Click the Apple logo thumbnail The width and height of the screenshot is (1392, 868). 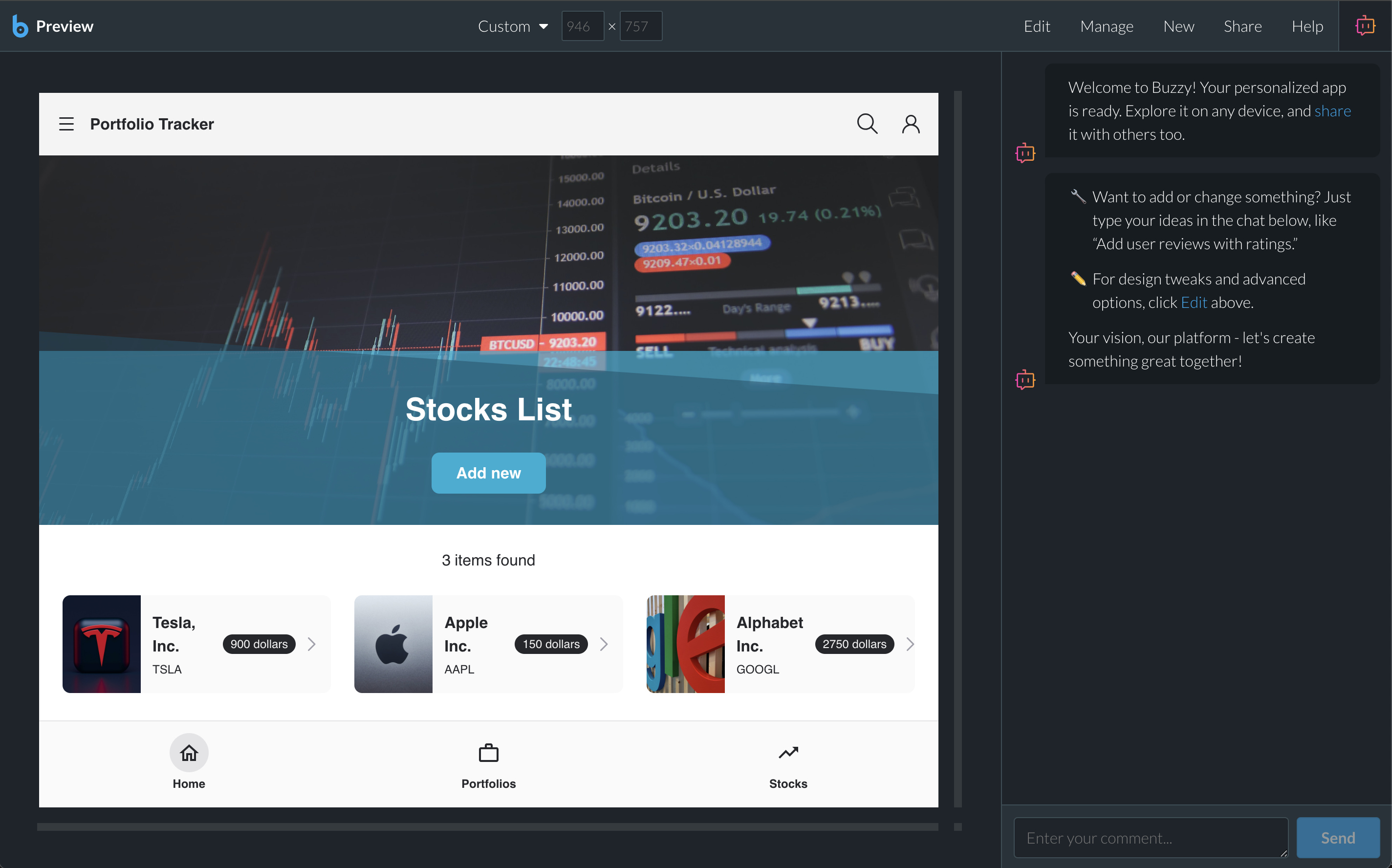393,644
